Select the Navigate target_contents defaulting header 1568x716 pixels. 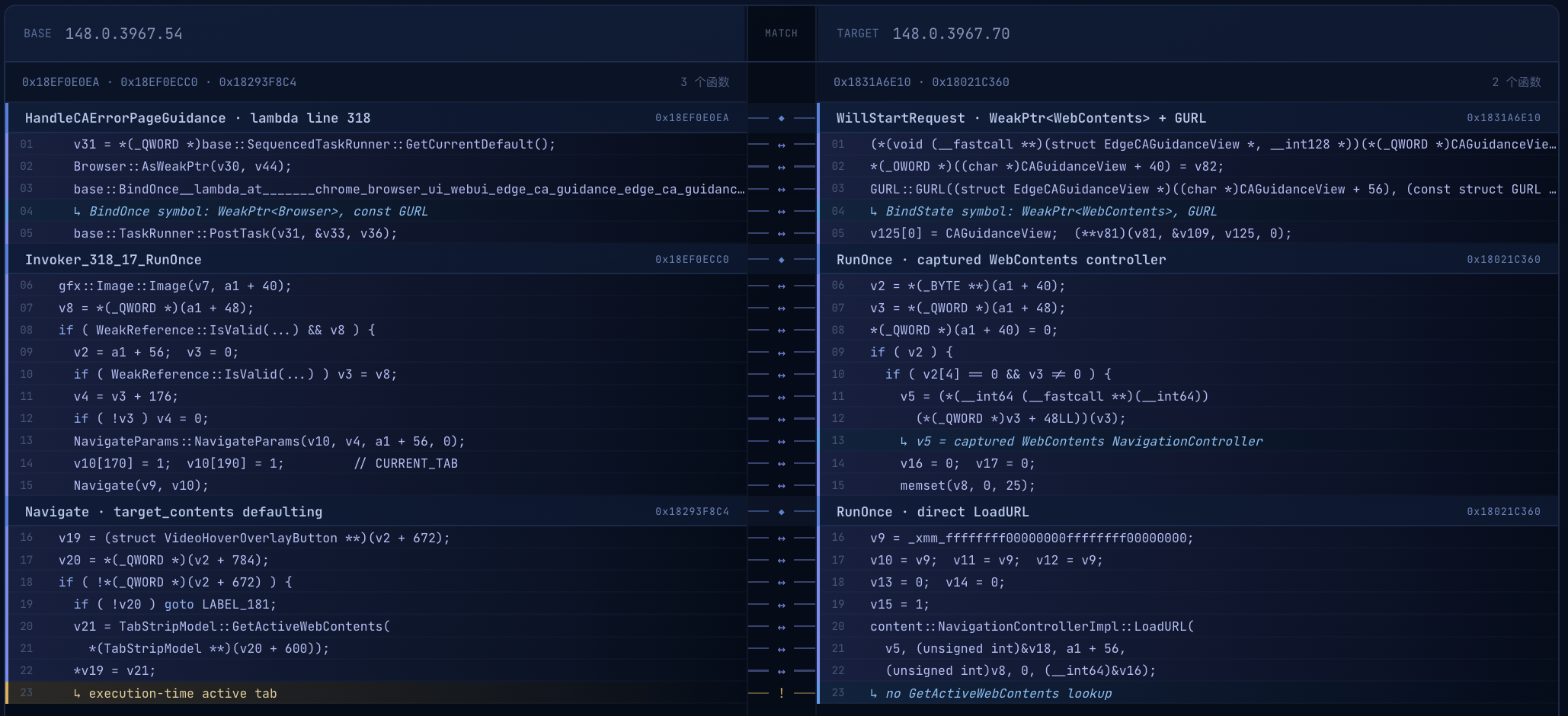(376, 512)
